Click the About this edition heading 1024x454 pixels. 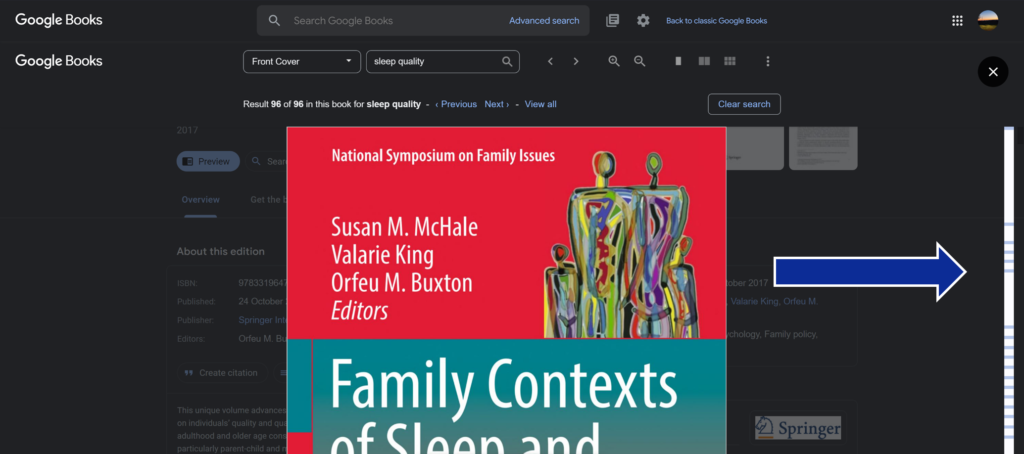pos(221,251)
